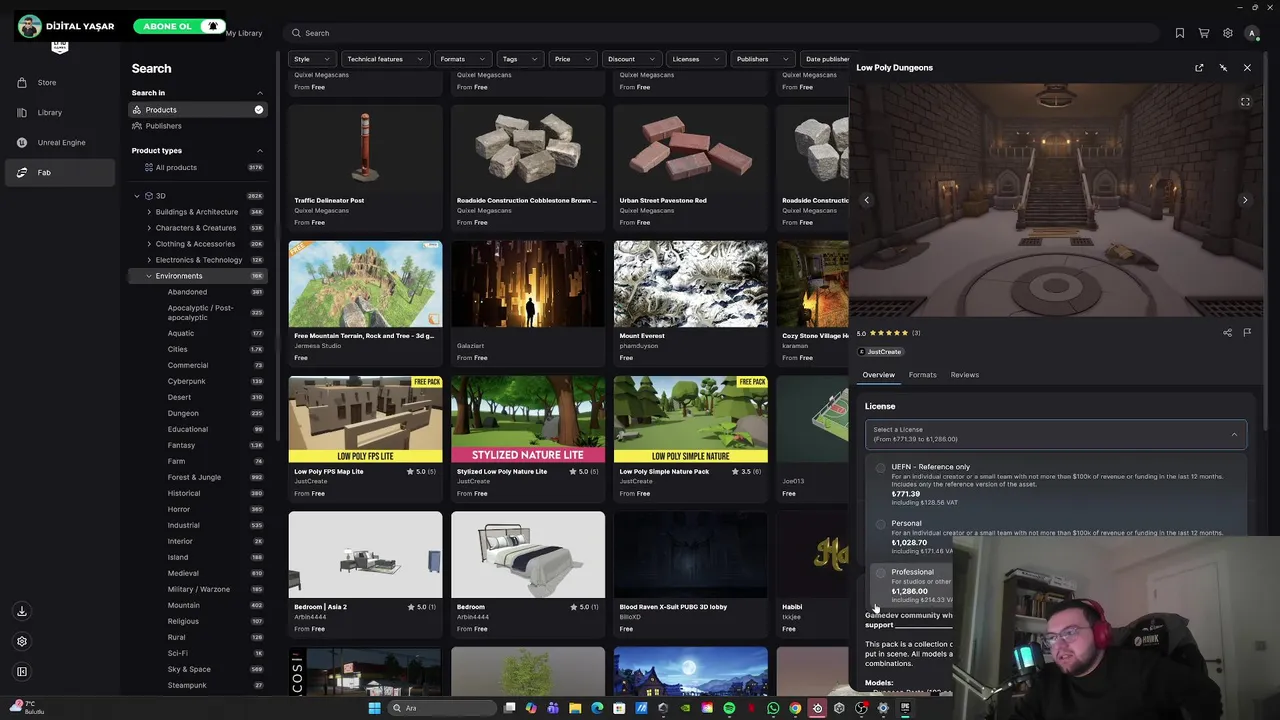The height and width of the screenshot is (720, 1280).
Task: Open the Fab settings gear in top bar
Action: [1228, 33]
